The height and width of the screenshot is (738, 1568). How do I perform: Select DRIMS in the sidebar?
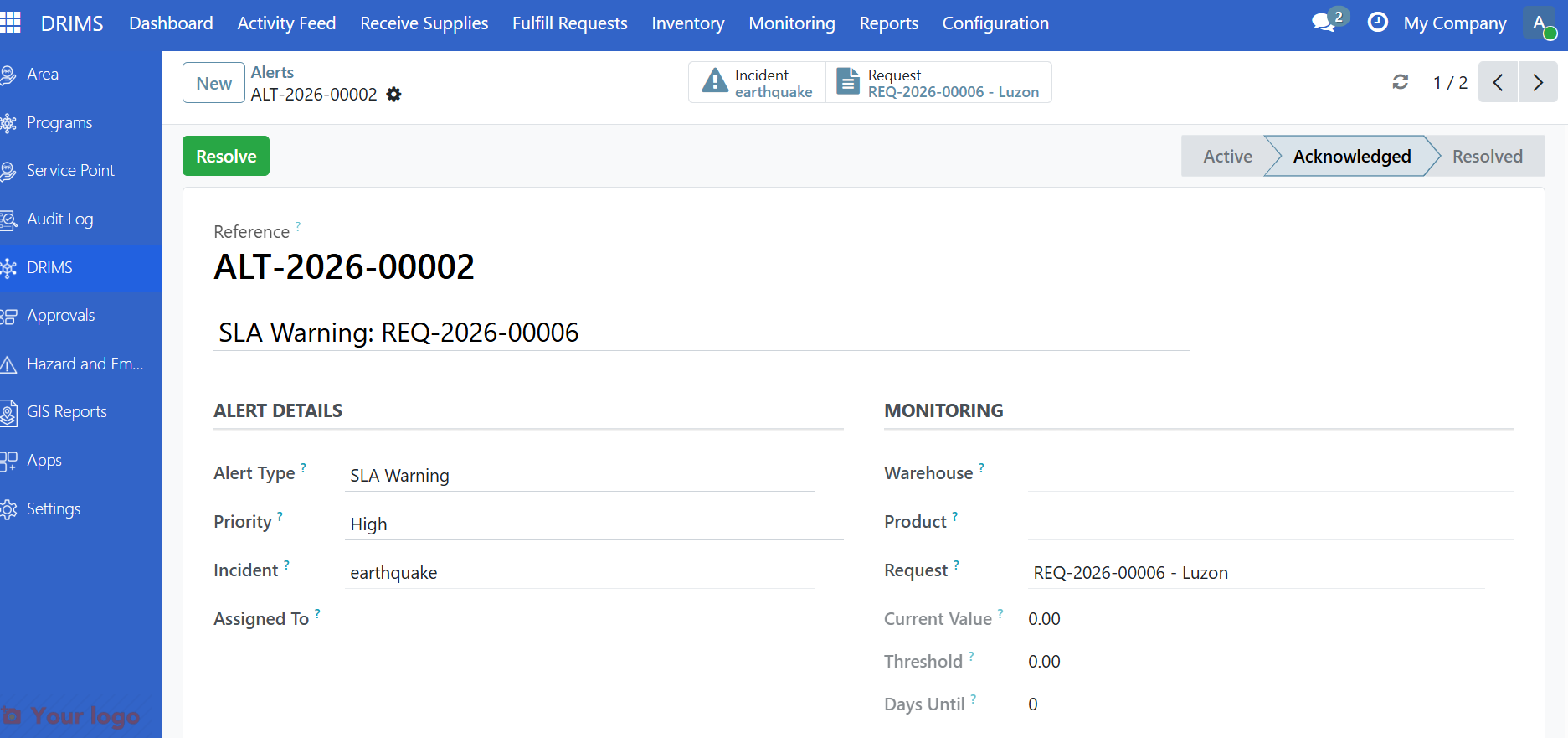coord(81,268)
